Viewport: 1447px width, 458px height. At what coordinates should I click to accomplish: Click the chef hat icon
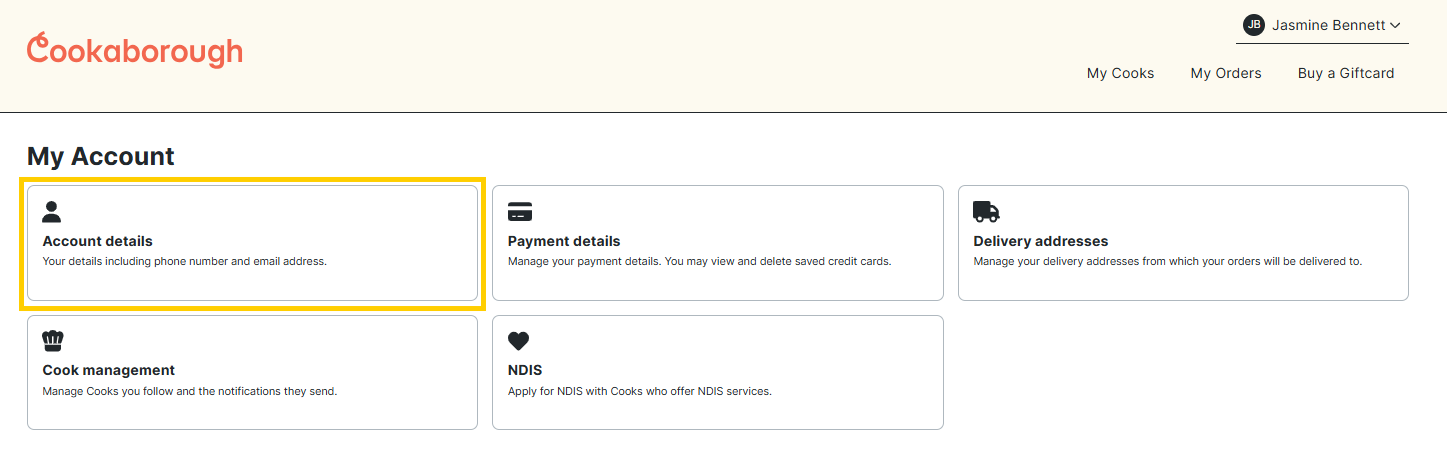(x=53, y=341)
